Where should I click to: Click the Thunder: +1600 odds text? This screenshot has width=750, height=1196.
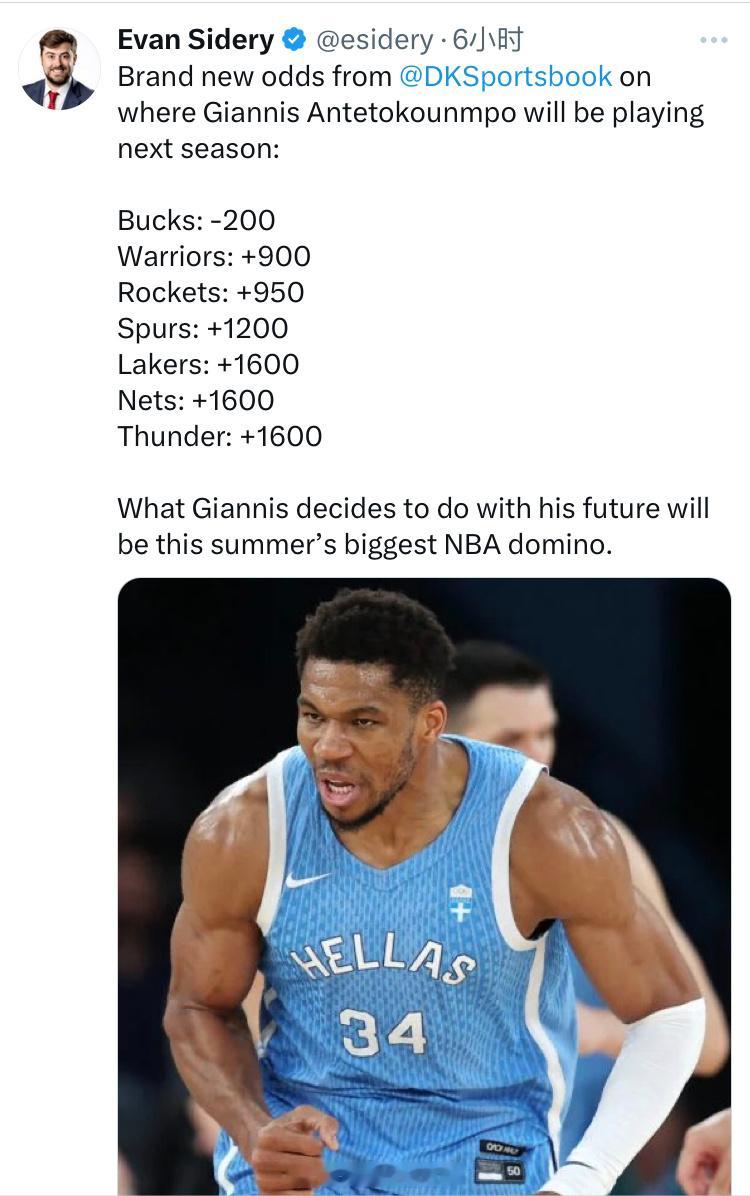220,436
